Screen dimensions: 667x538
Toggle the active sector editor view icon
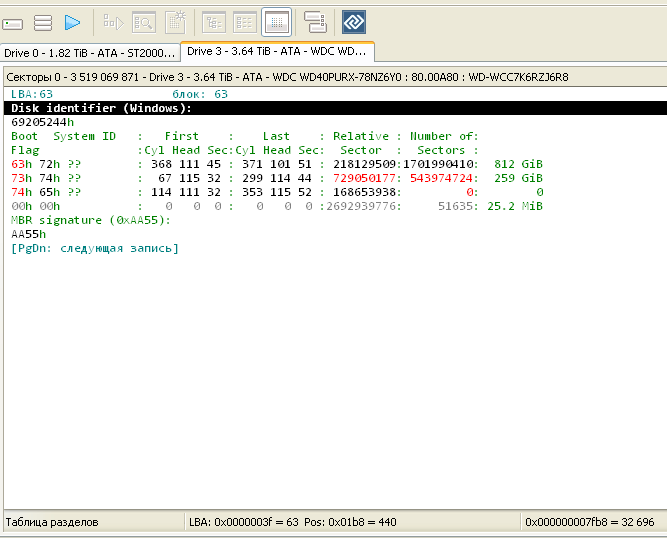point(276,22)
